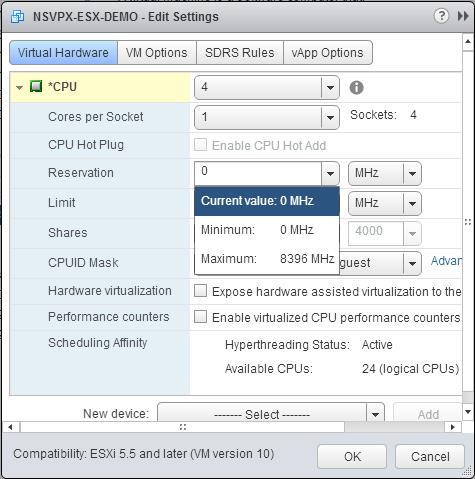Click the Limit label
Viewport: 475px width, 479px height.
pos(62,203)
